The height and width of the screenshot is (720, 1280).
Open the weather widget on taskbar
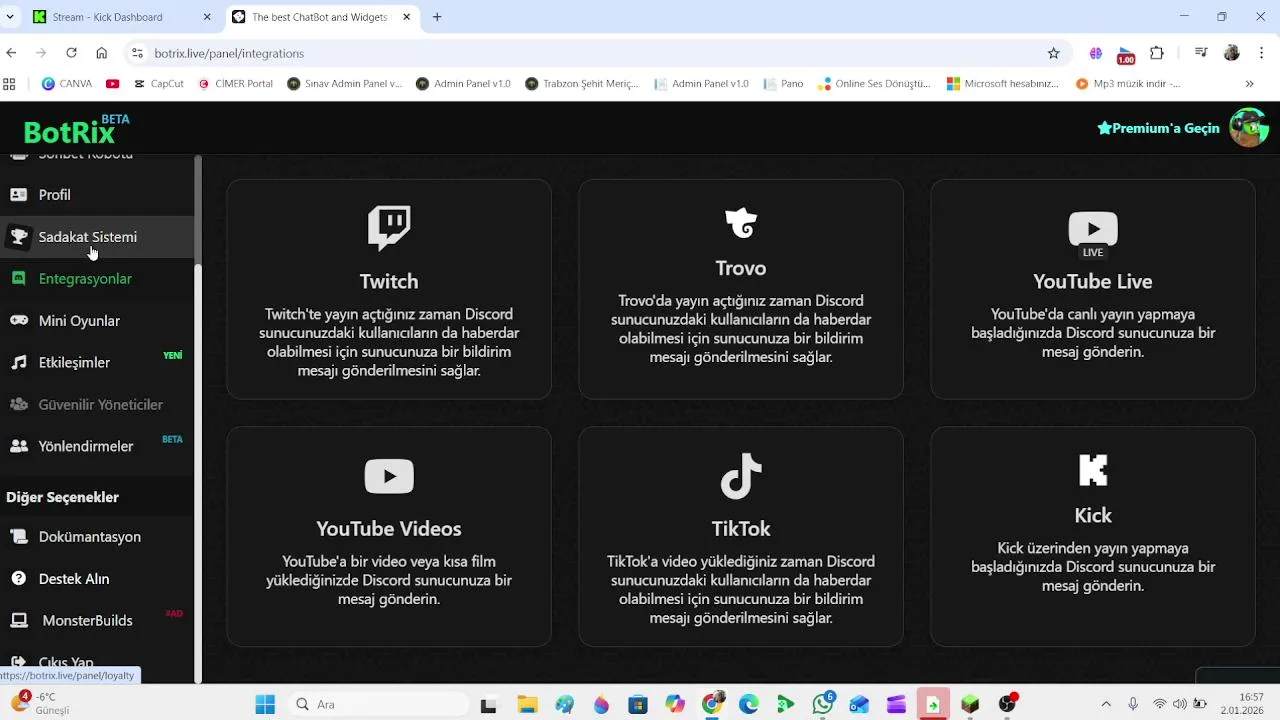(x=40, y=704)
